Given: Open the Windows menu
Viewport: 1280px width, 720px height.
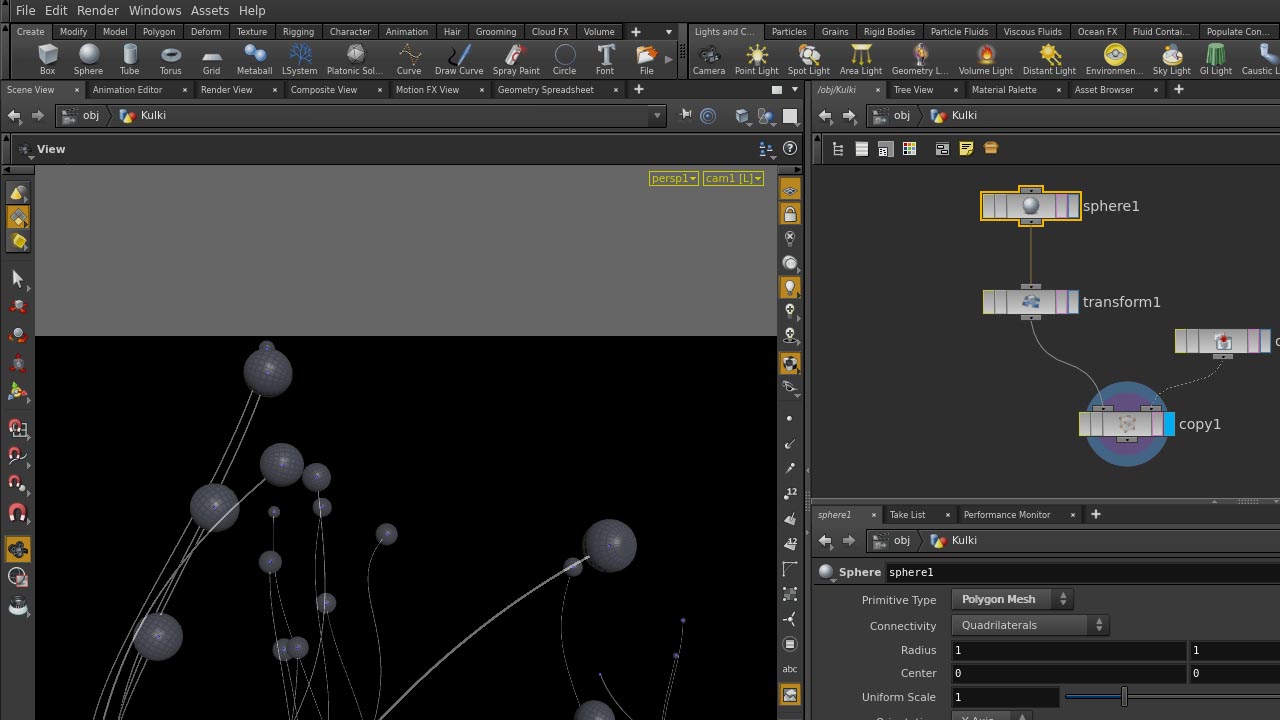Looking at the screenshot, I should (x=154, y=10).
